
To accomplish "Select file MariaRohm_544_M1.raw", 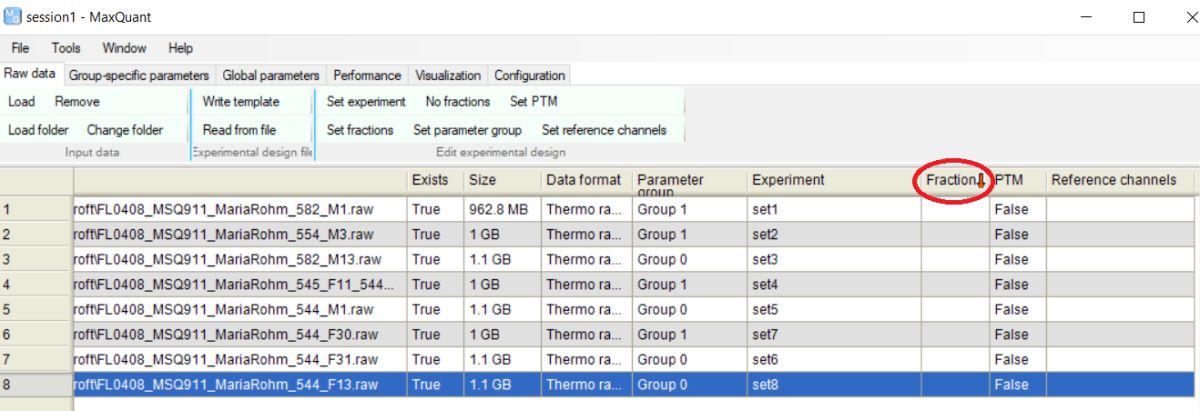I will tap(240, 309).
